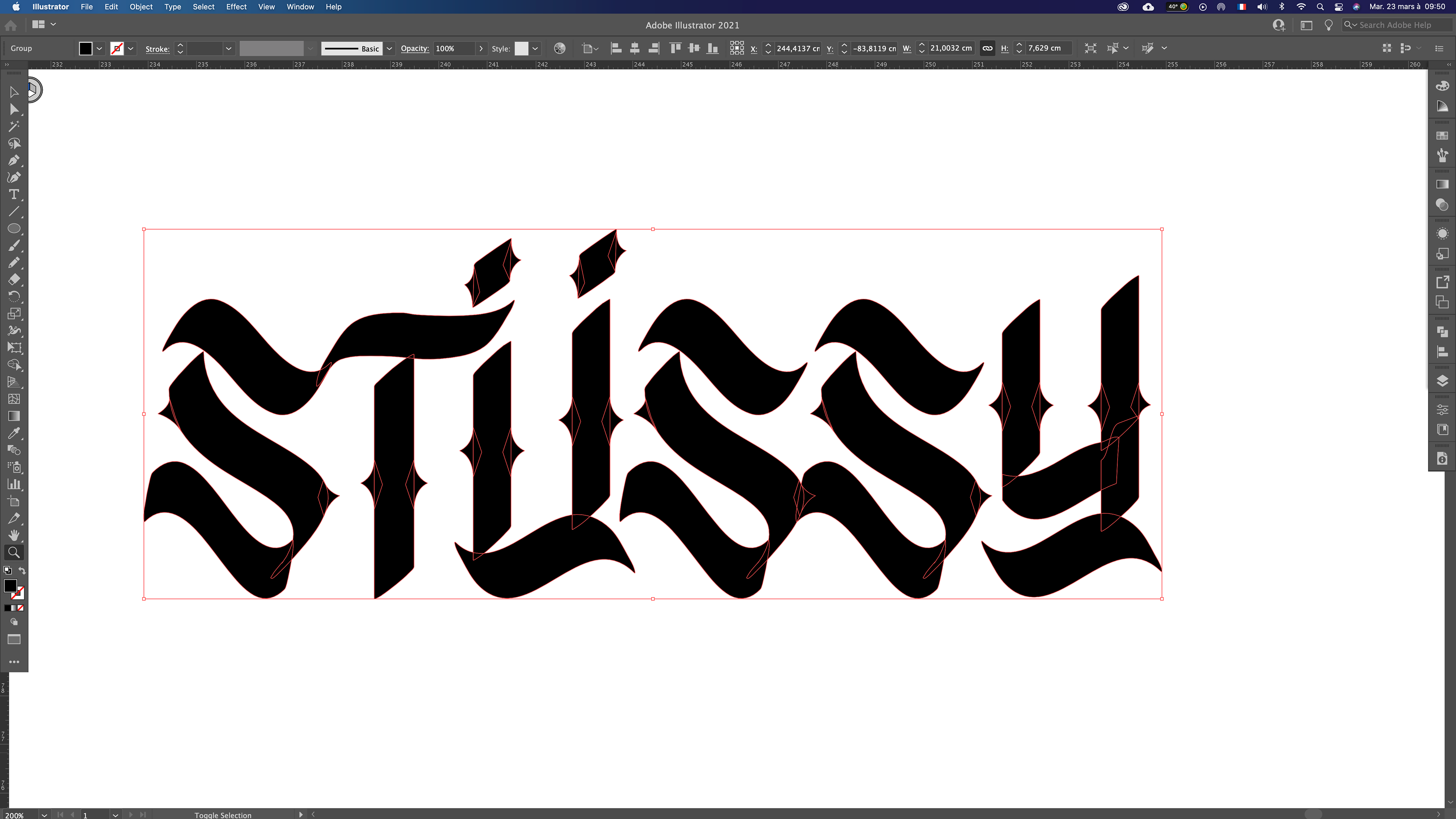Screen dimensions: 1456x819
Task: Pick the Perspective Grid tool
Action: tap(14, 381)
